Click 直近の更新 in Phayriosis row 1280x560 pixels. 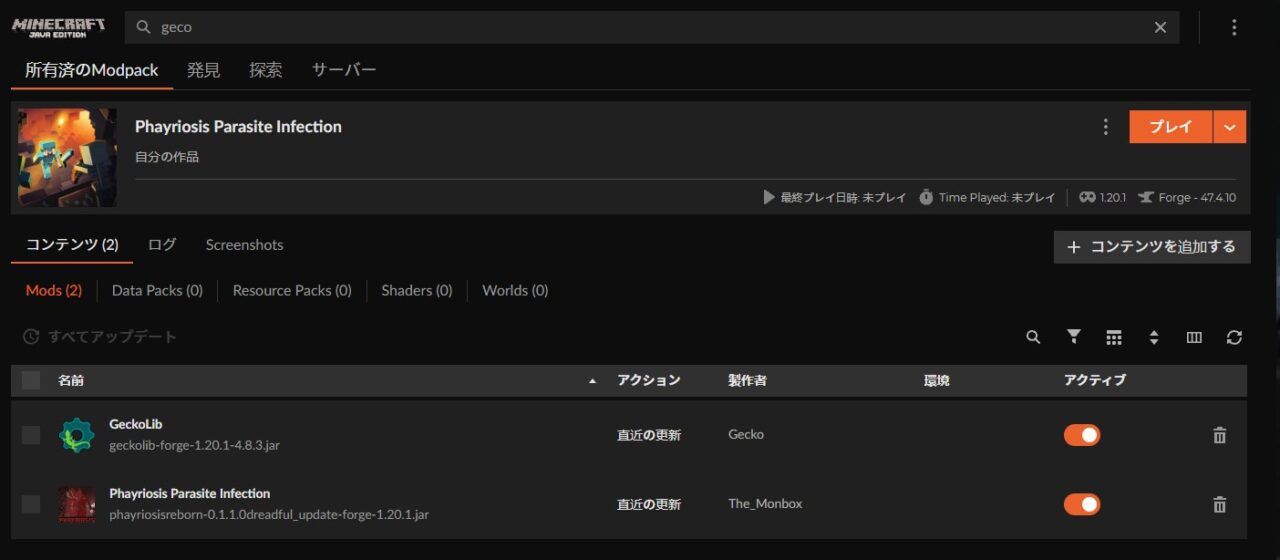pyautogui.click(x=649, y=504)
